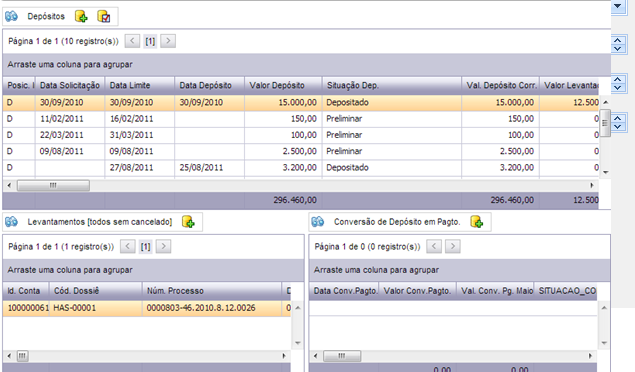Screen dimensions: 635x372
Task: Click the binoculars icon beside Depósitos
Action: (x=11, y=16)
